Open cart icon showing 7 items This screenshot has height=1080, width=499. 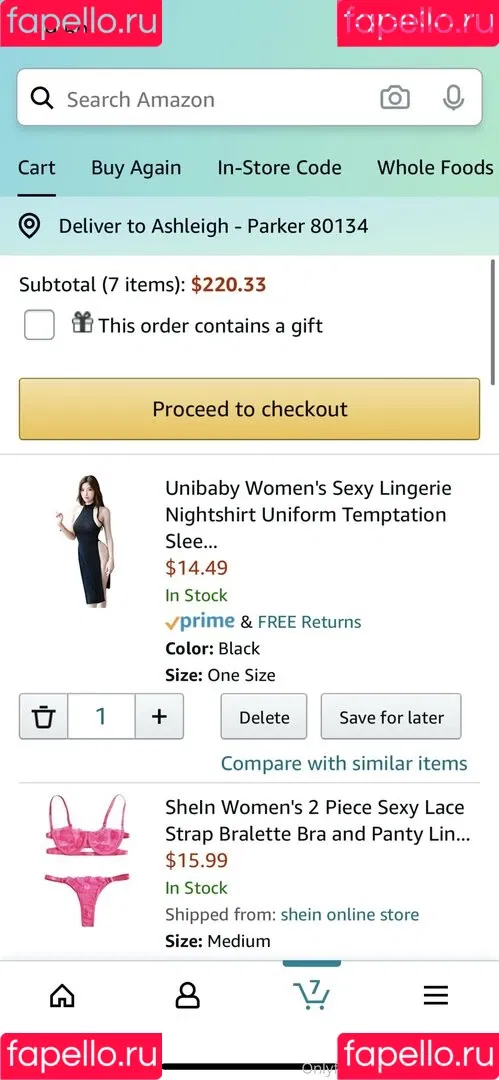pos(312,993)
